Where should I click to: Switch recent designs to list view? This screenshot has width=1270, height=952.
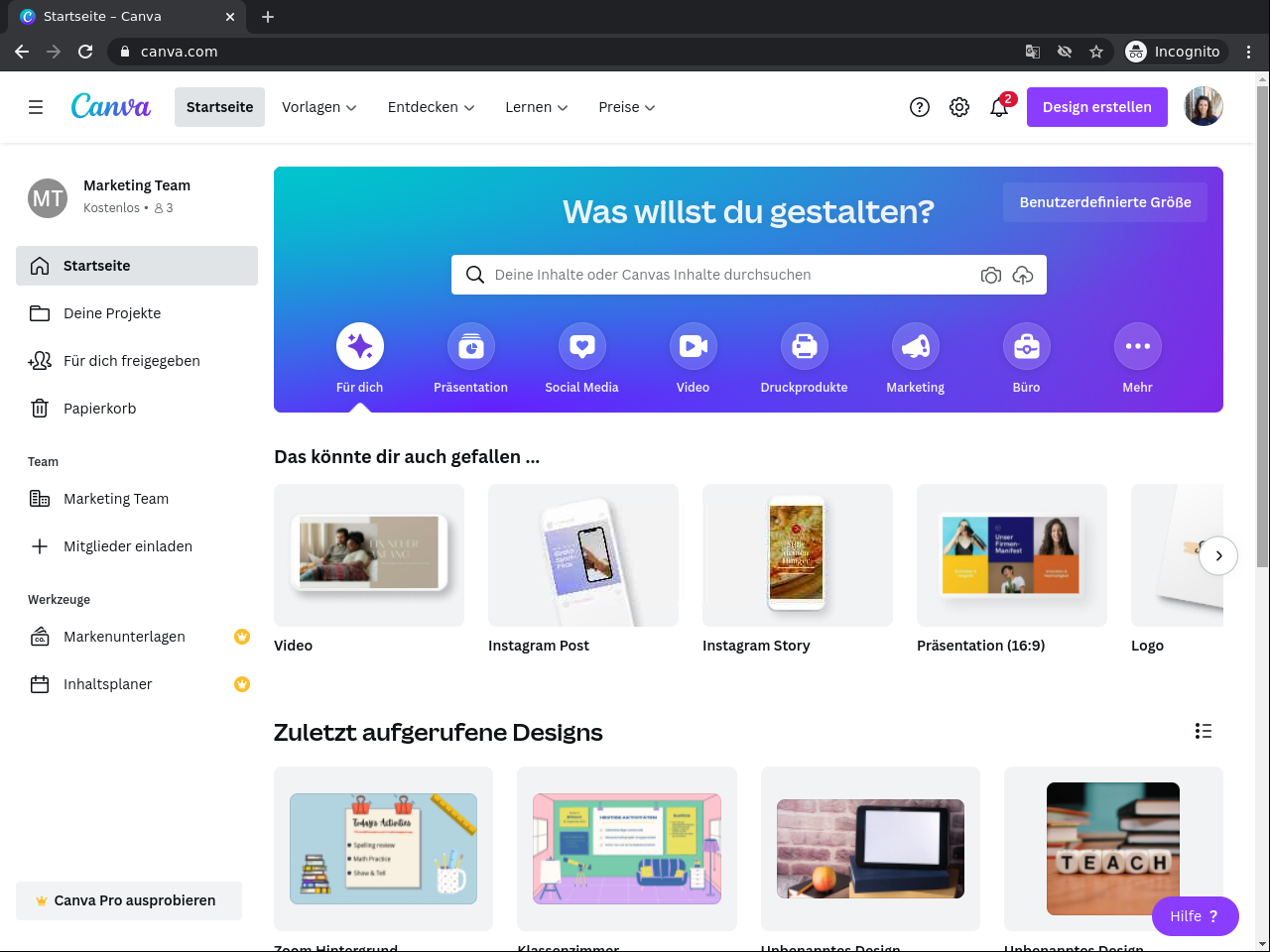pos(1204,731)
